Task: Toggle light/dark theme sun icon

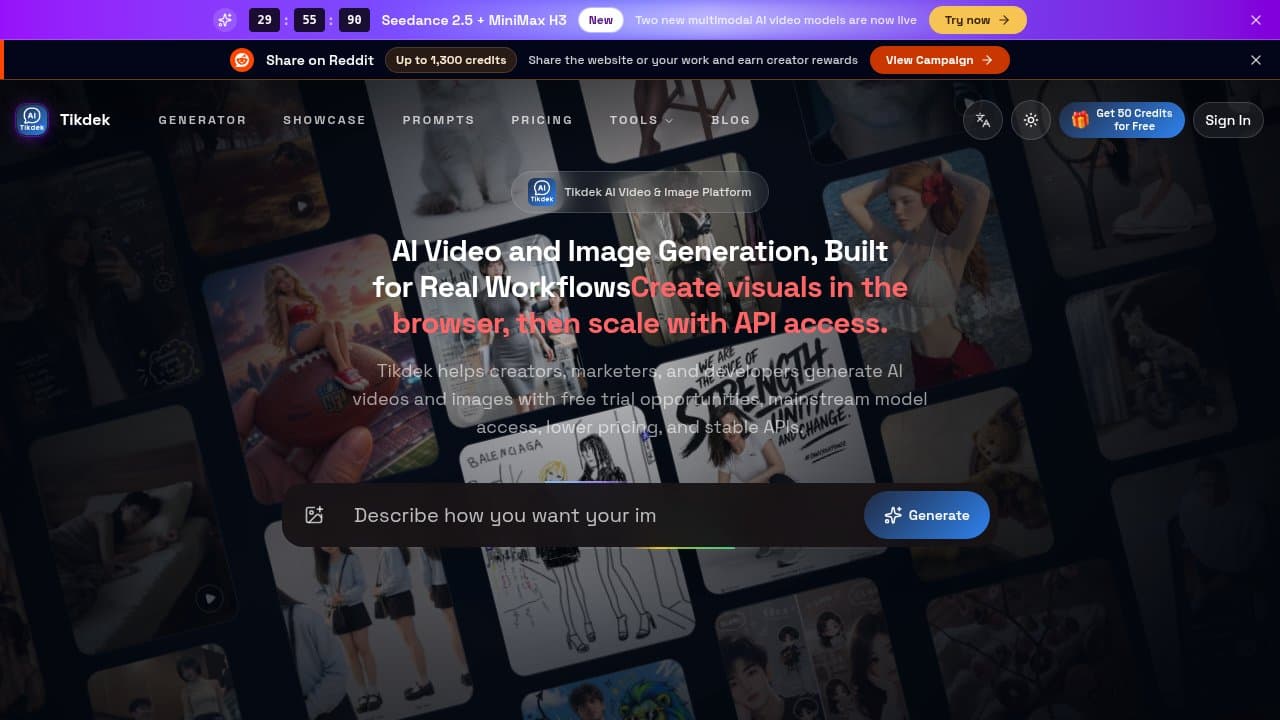Action: click(x=1031, y=120)
